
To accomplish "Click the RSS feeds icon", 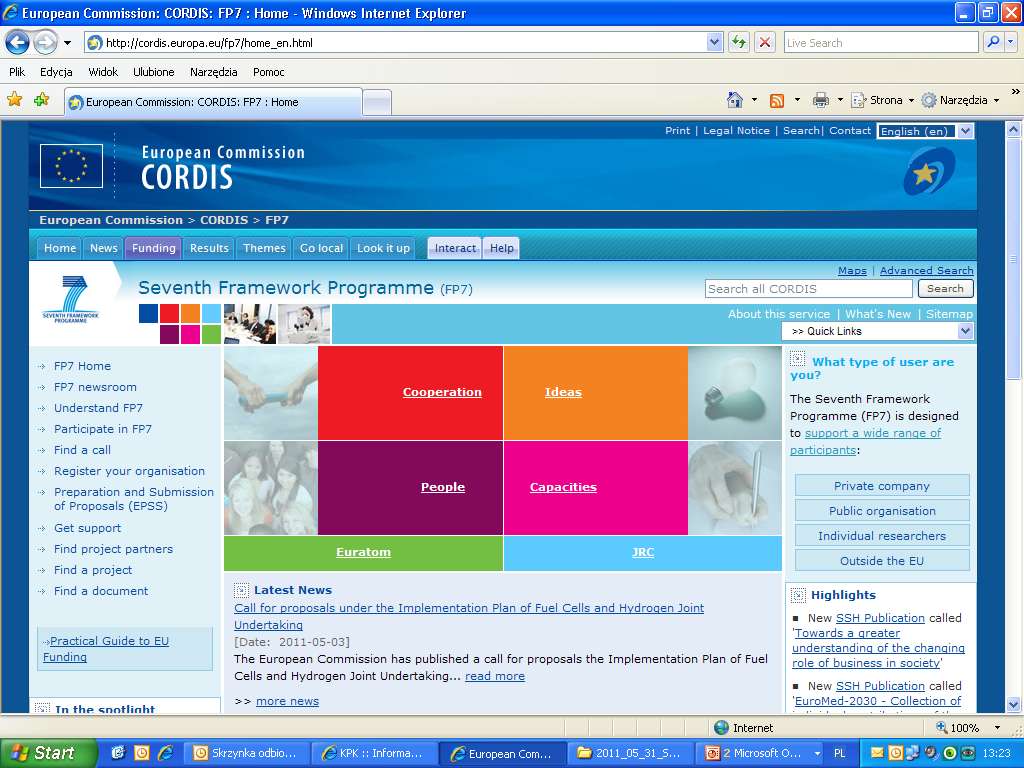I will coord(777,101).
